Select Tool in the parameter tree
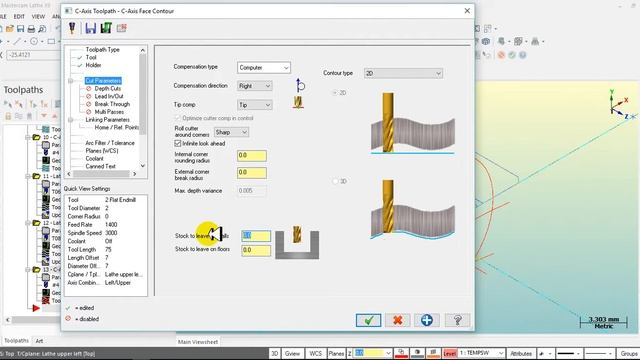This screenshot has height=360, width=640. click(91, 58)
